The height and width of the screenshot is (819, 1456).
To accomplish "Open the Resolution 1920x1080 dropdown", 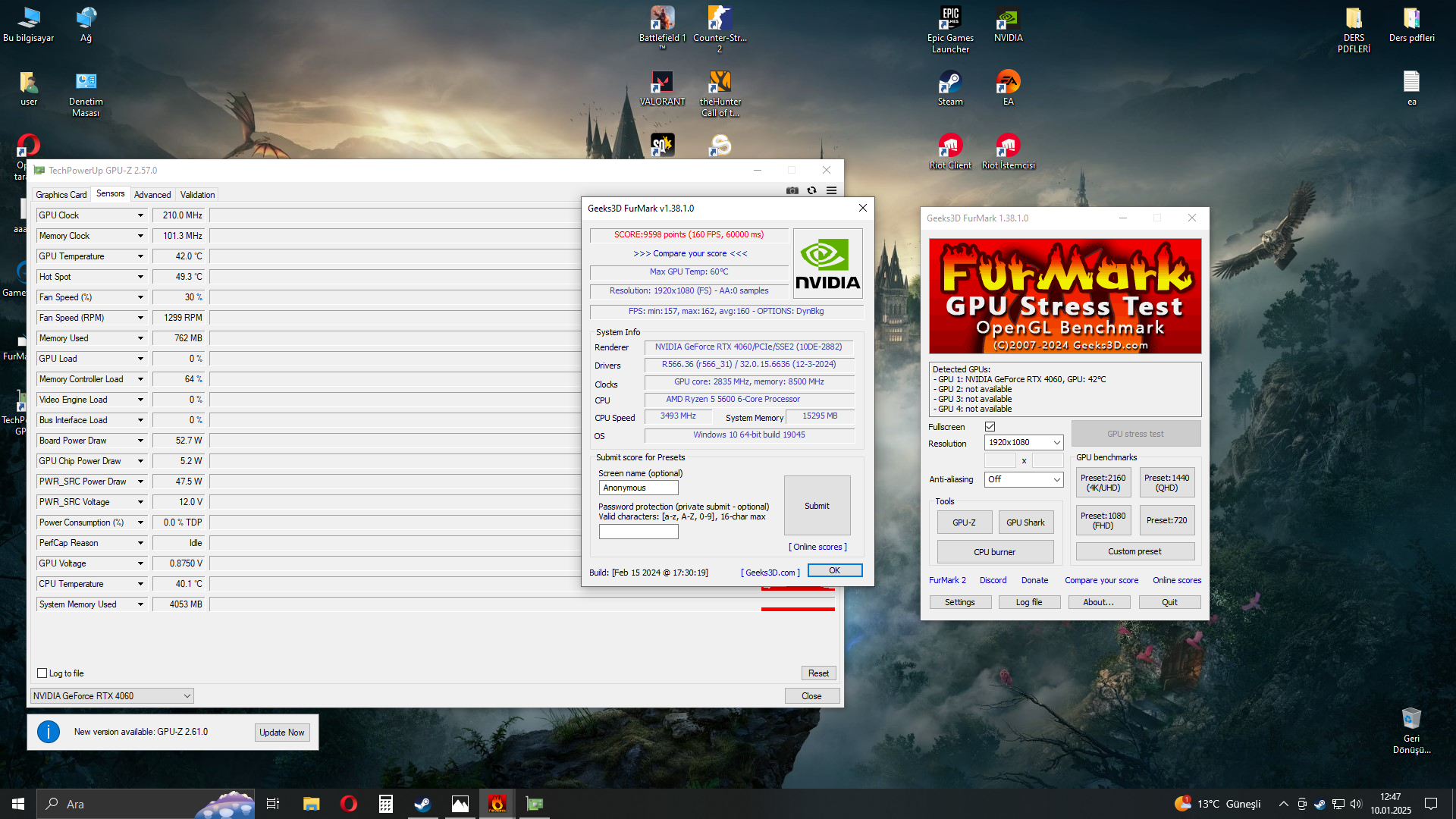I will pos(1024,442).
